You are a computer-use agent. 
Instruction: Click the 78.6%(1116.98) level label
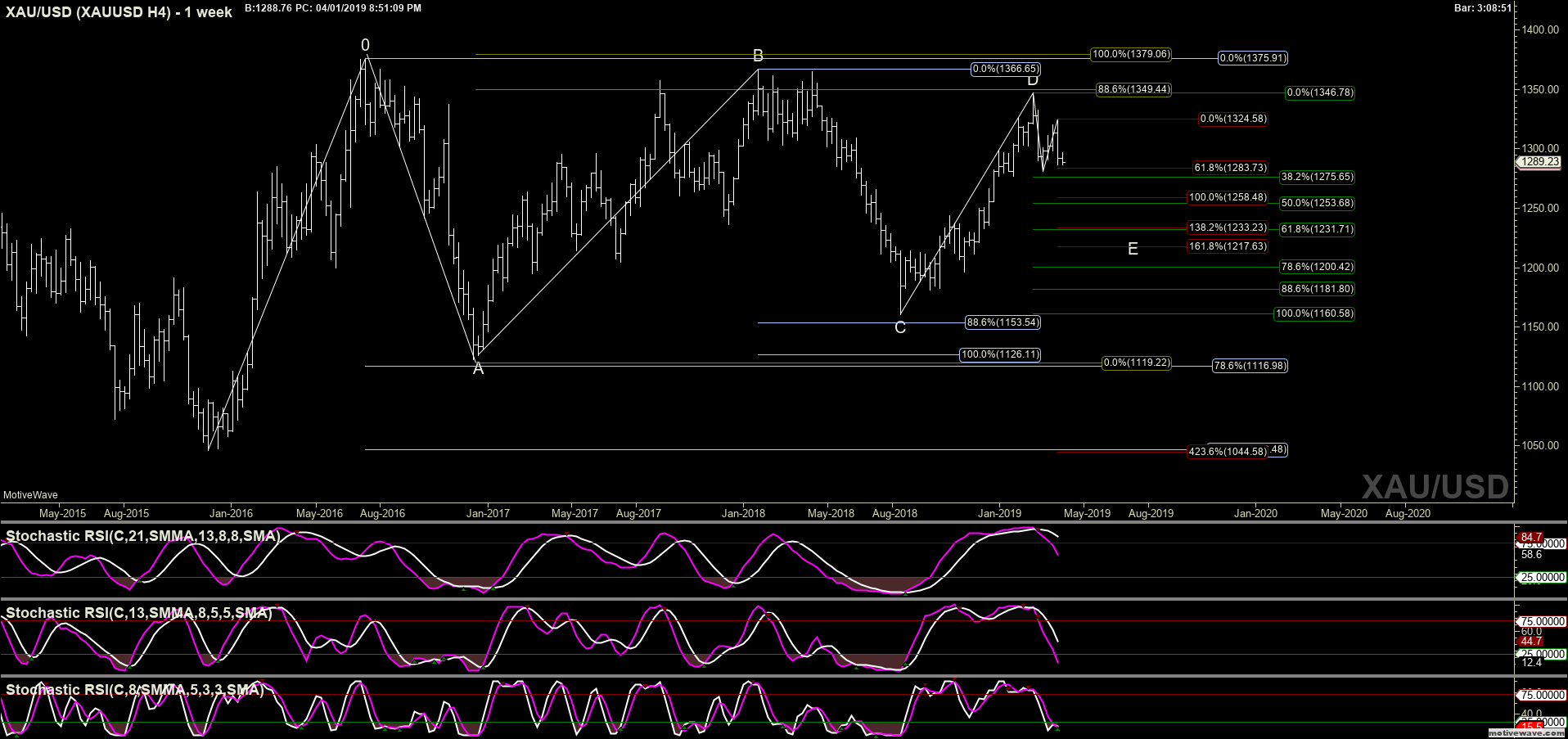1250,366
